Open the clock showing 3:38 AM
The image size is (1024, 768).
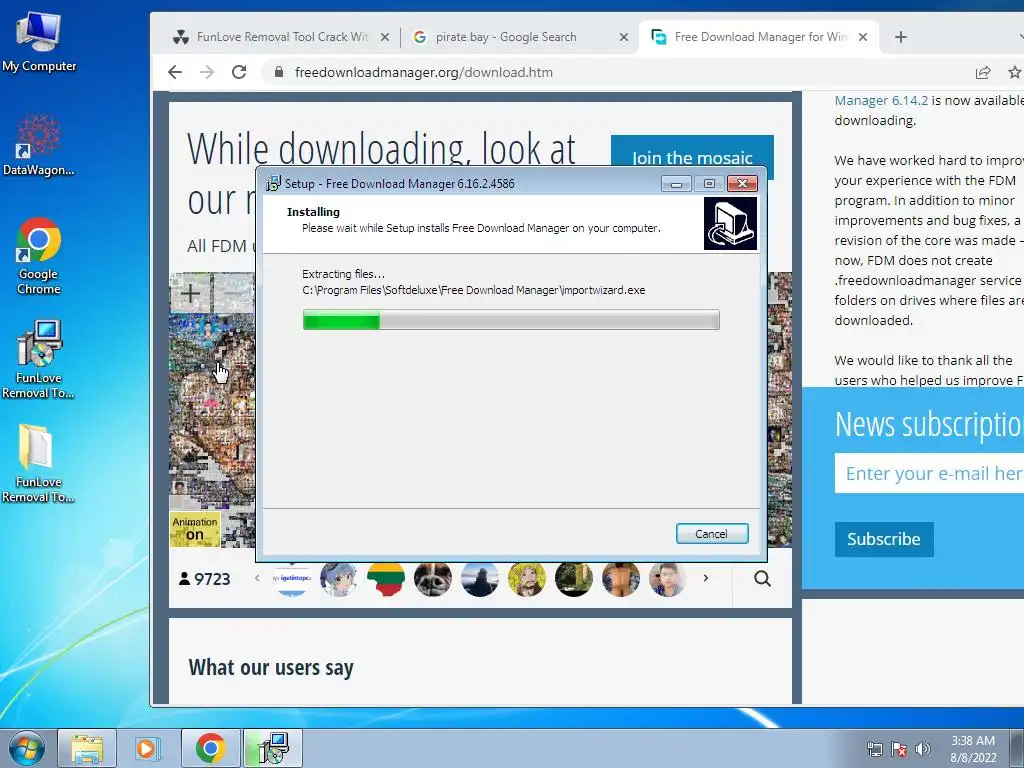point(973,749)
